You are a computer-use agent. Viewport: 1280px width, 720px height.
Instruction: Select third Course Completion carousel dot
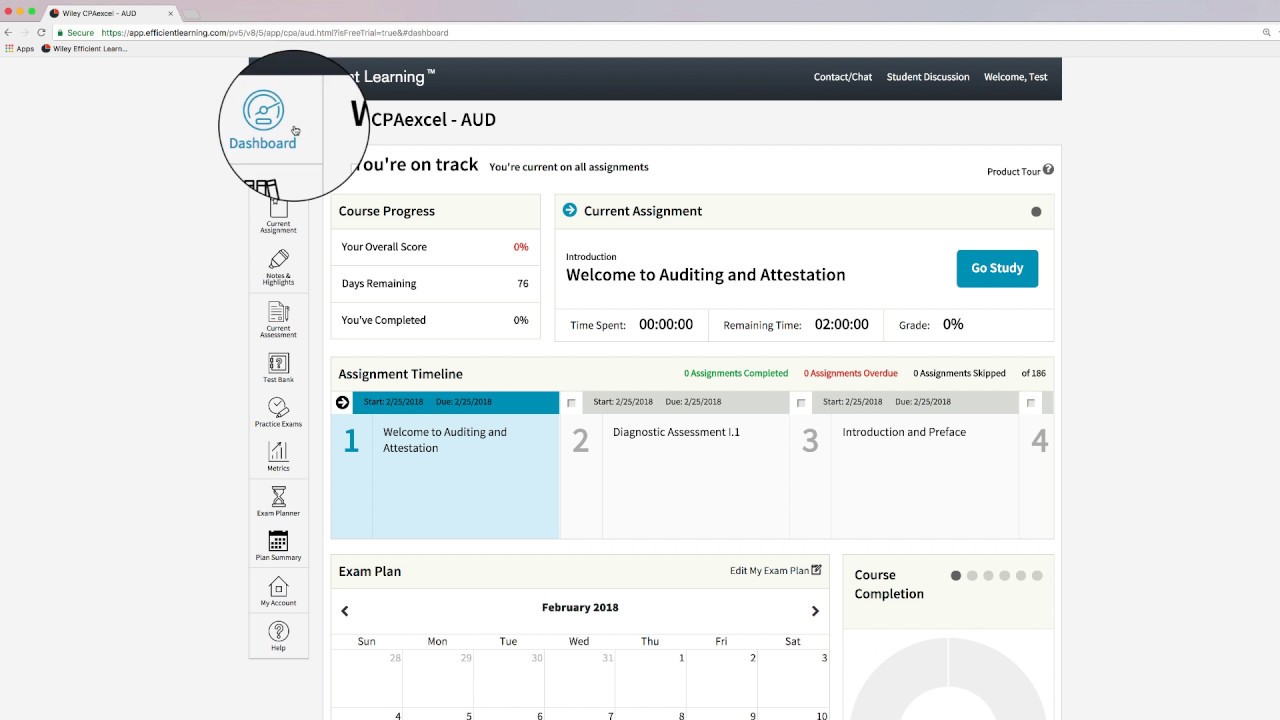[x=988, y=575]
